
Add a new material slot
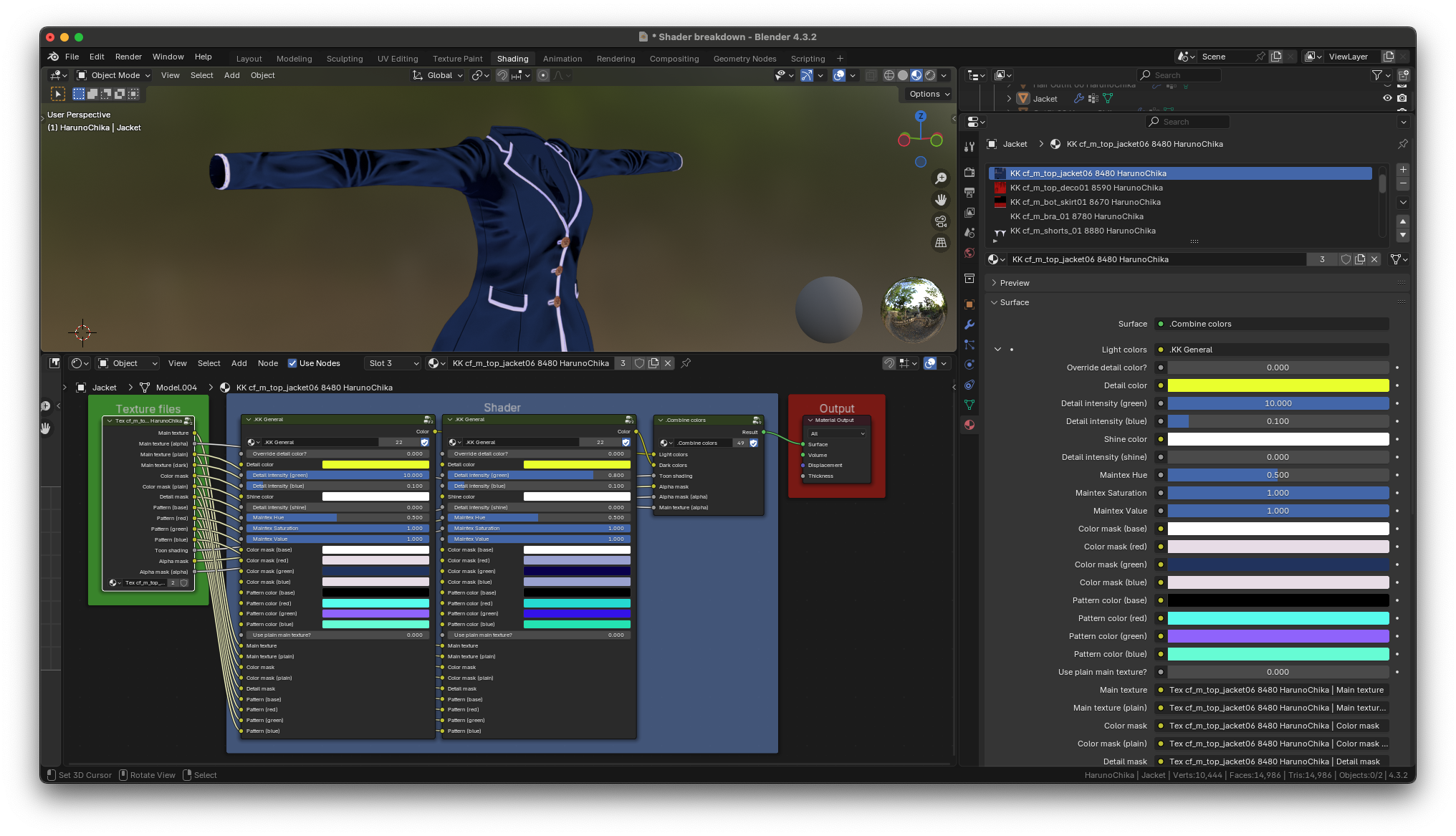coord(1403,170)
